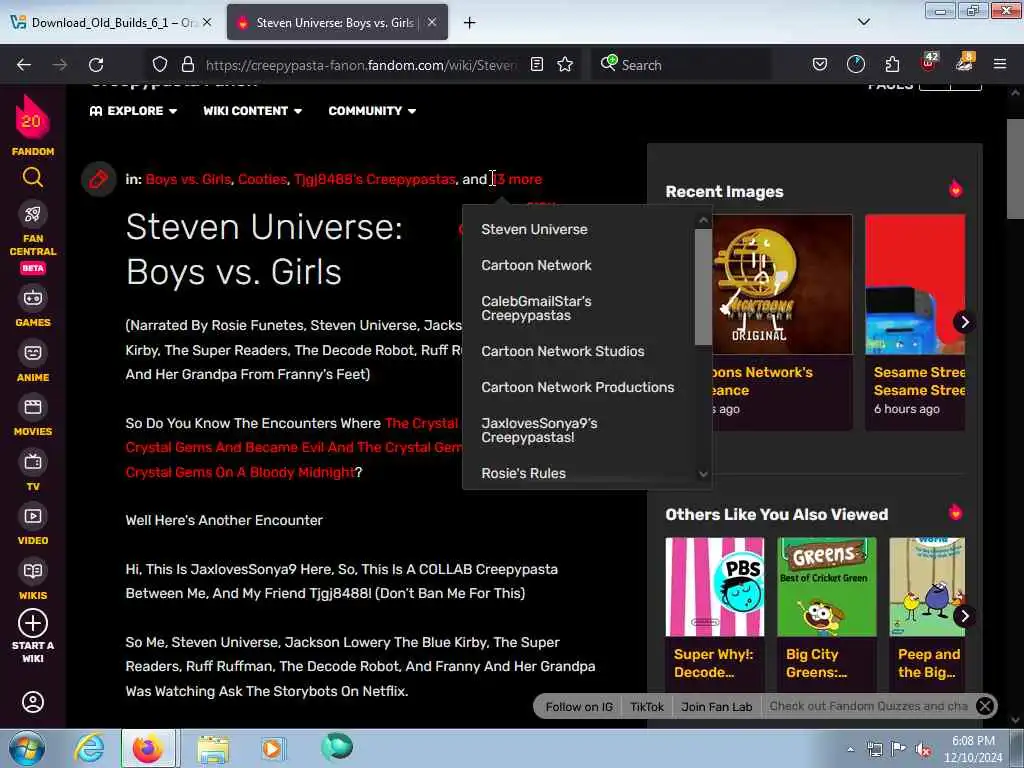This screenshot has height=768, width=1024.
Task: Click the shield tracking protection icon
Action: pyautogui.click(x=160, y=64)
